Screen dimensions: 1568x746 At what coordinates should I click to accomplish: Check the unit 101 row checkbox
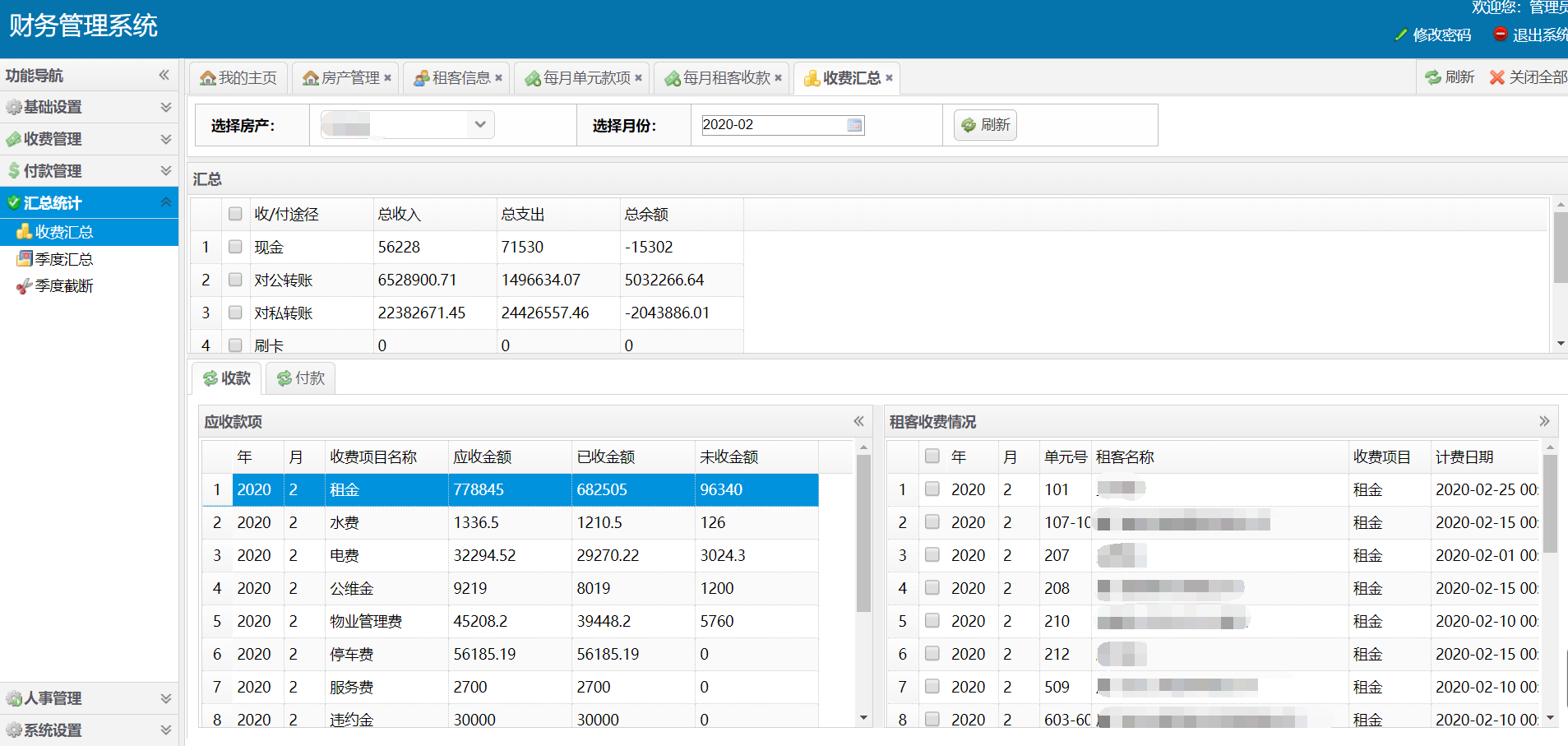click(x=932, y=489)
